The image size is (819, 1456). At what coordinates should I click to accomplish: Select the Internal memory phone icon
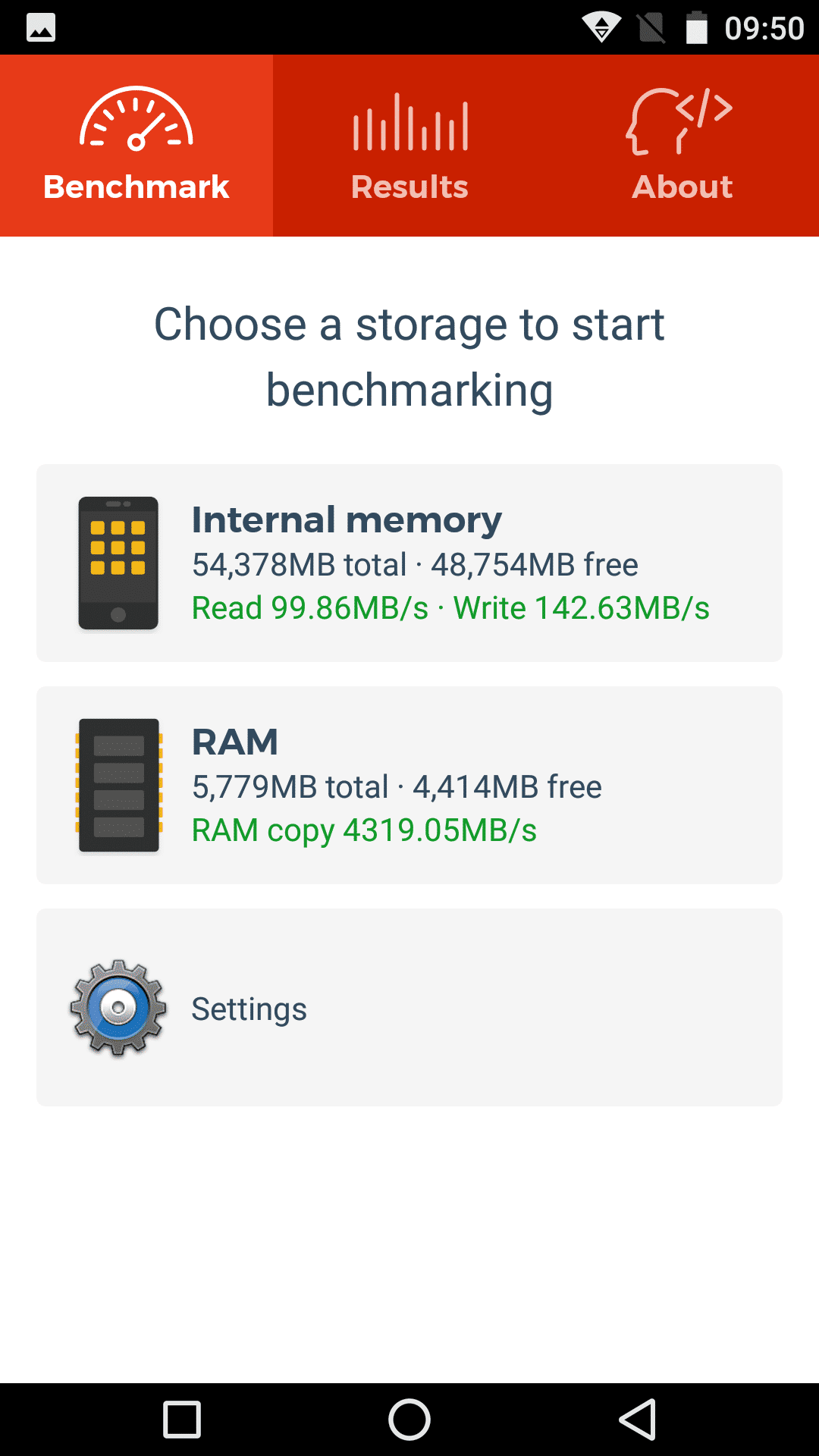(118, 563)
